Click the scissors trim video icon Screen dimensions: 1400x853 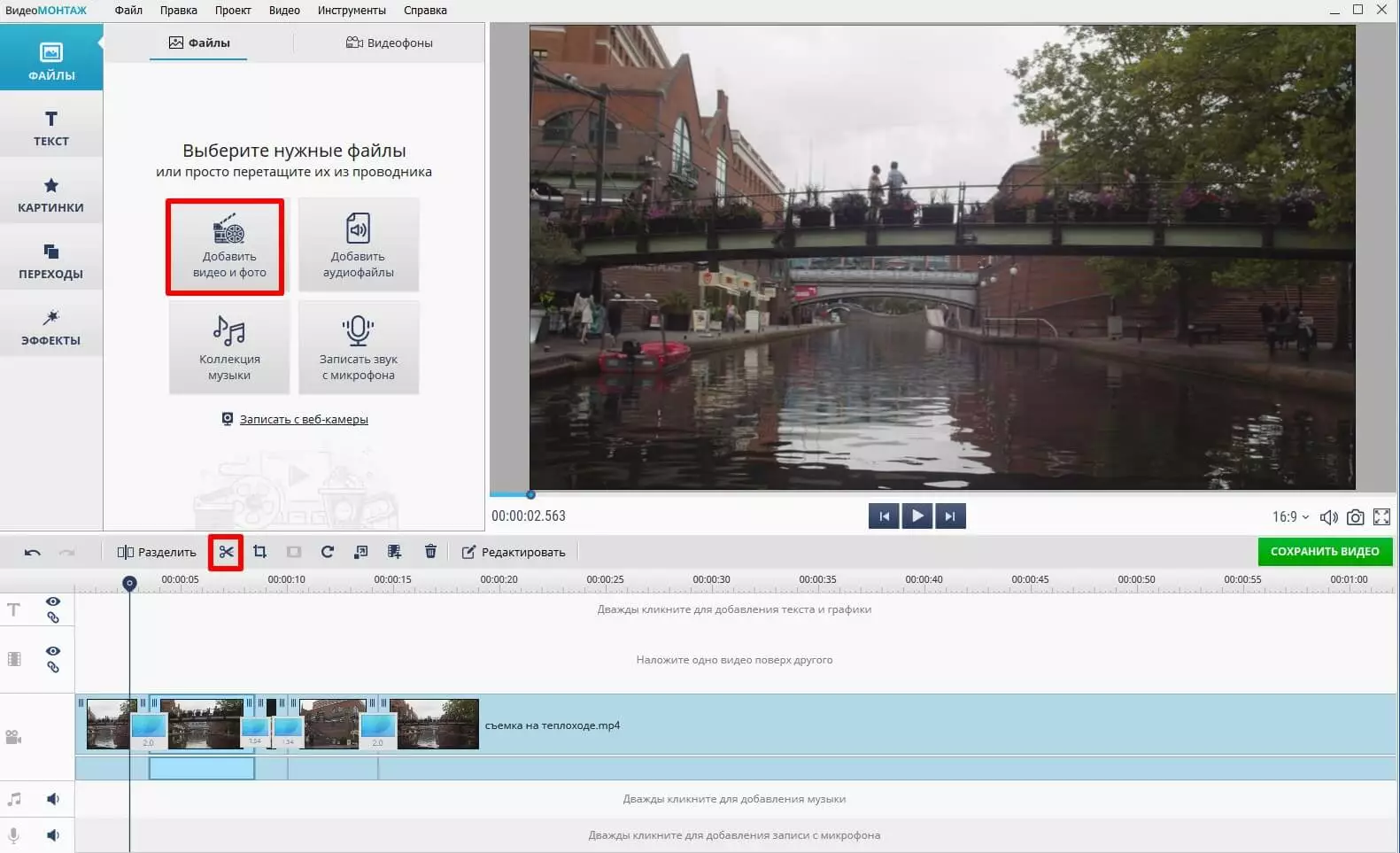(227, 552)
